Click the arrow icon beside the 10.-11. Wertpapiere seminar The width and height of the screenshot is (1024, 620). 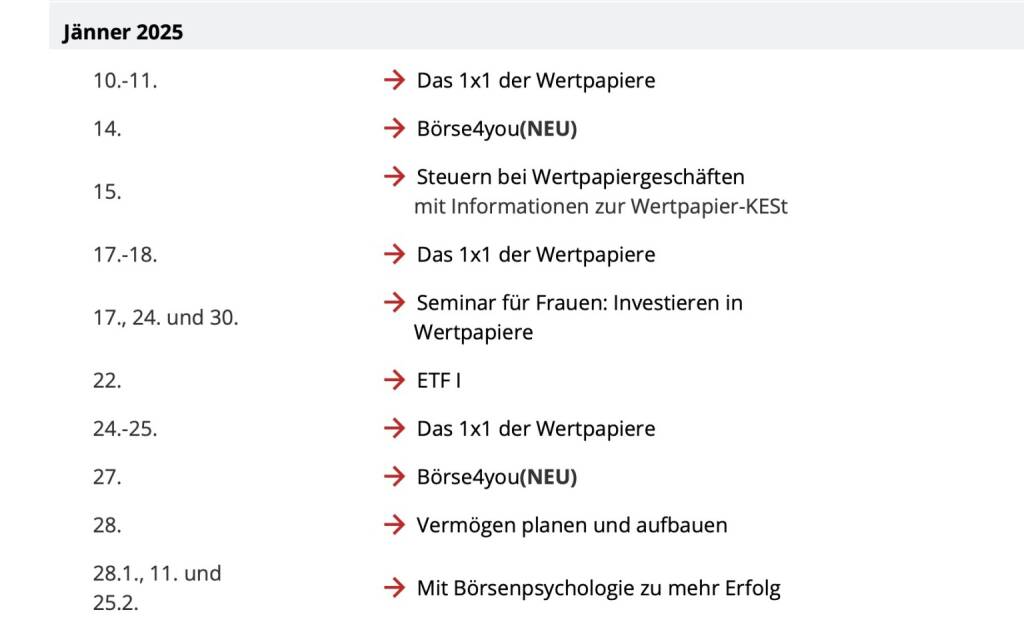[x=393, y=80]
